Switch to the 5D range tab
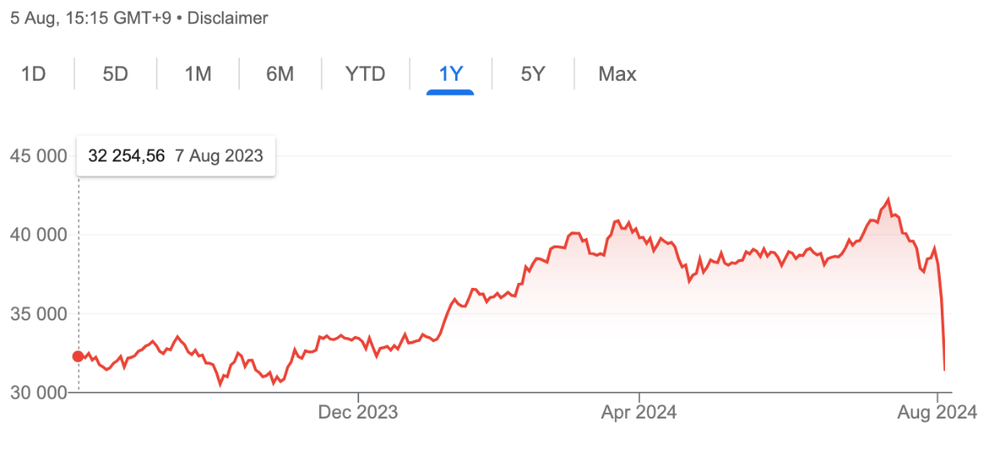The width and height of the screenshot is (1000, 456). click(x=115, y=74)
